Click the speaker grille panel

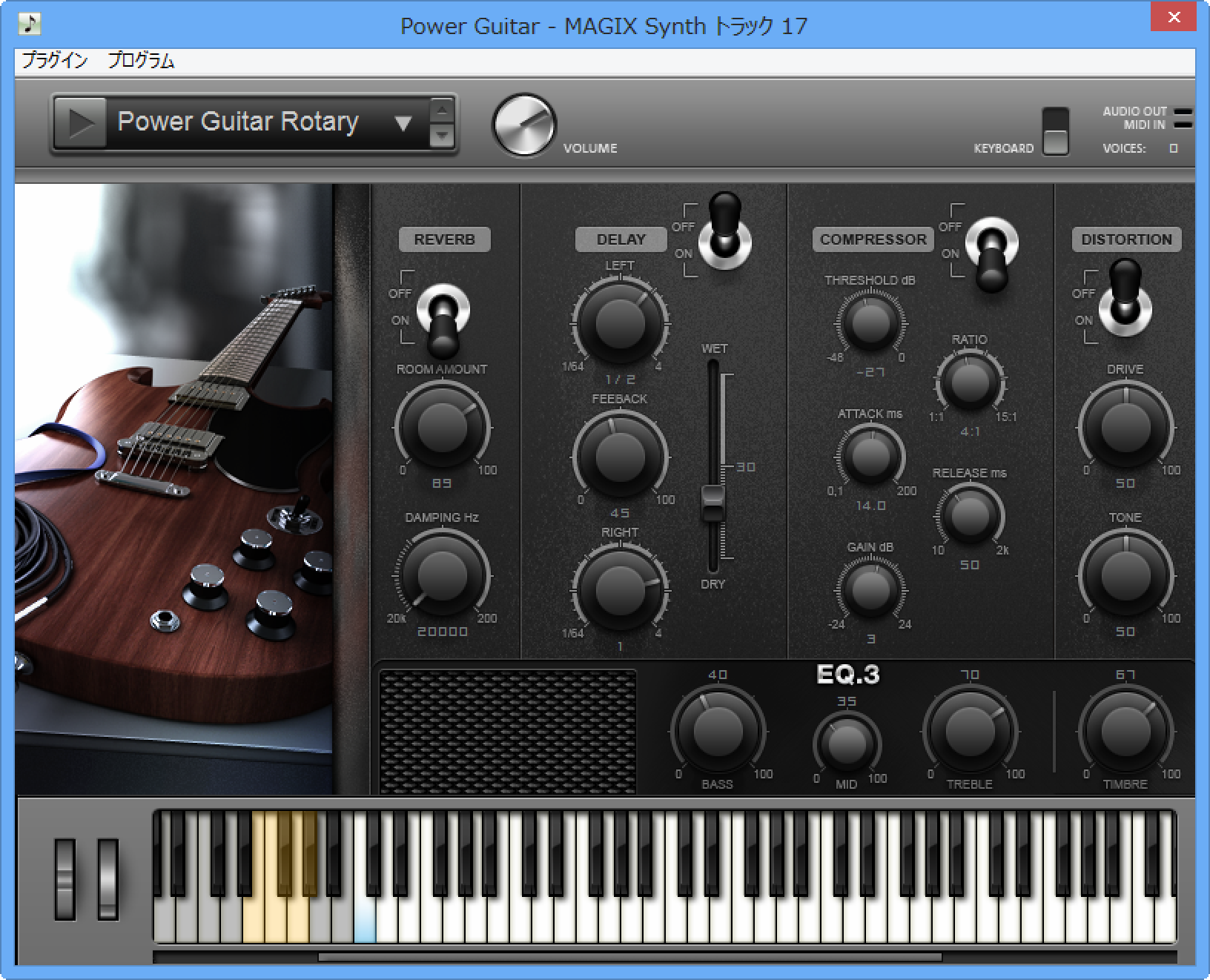(508, 732)
